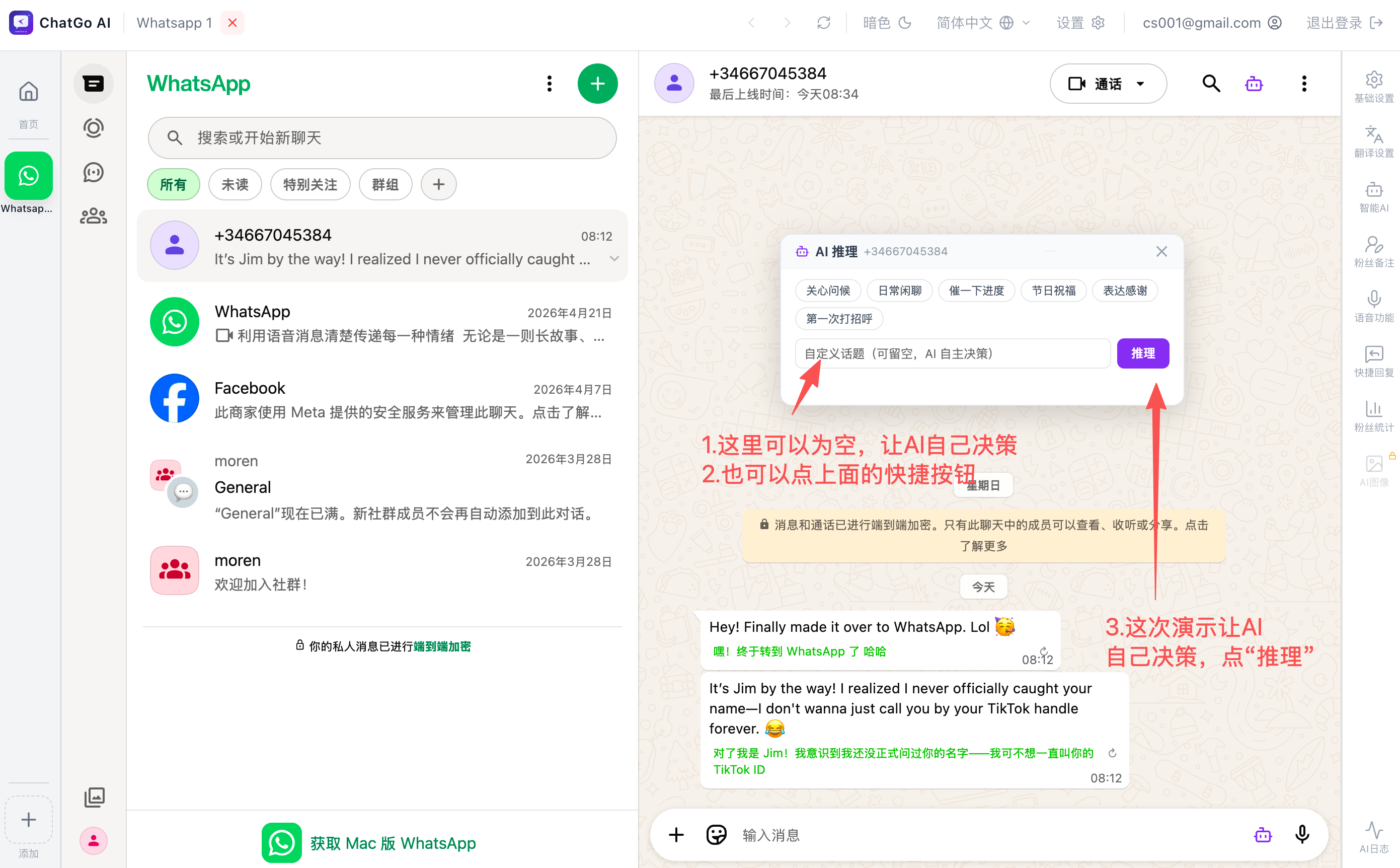Open AI日志 log panel
Viewport: 1400px width, 868px height.
click(x=1374, y=838)
